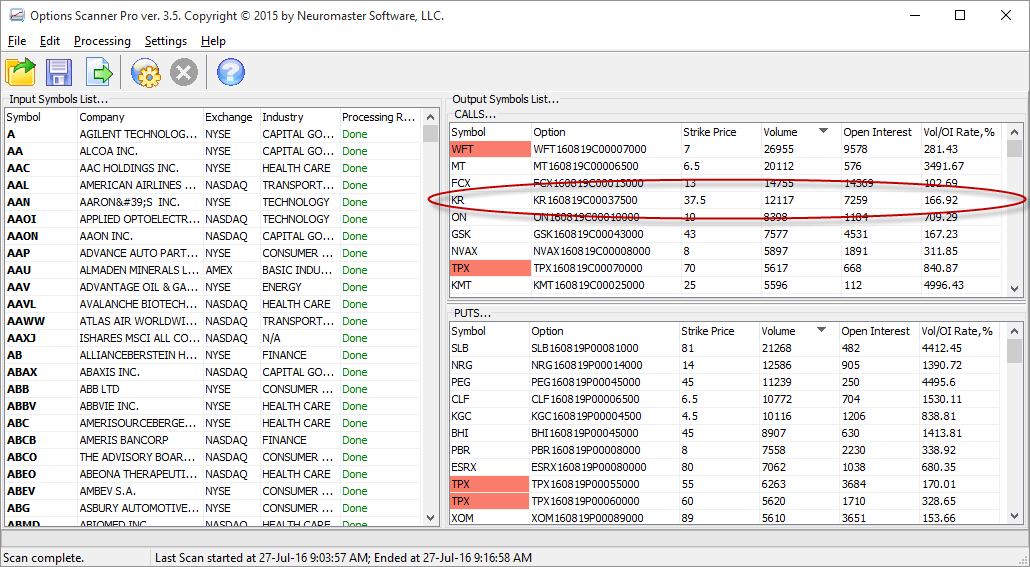Image resolution: width=1030 pixels, height=567 pixels.
Task: Select AMBEV S.A. input row
Action: pos(213,491)
